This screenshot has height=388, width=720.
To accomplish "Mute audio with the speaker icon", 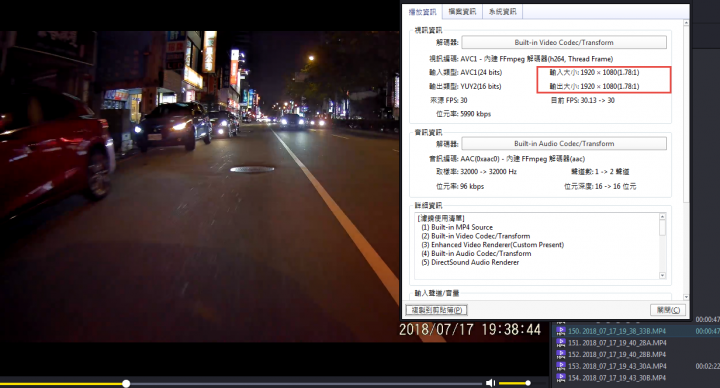I will (x=490, y=383).
